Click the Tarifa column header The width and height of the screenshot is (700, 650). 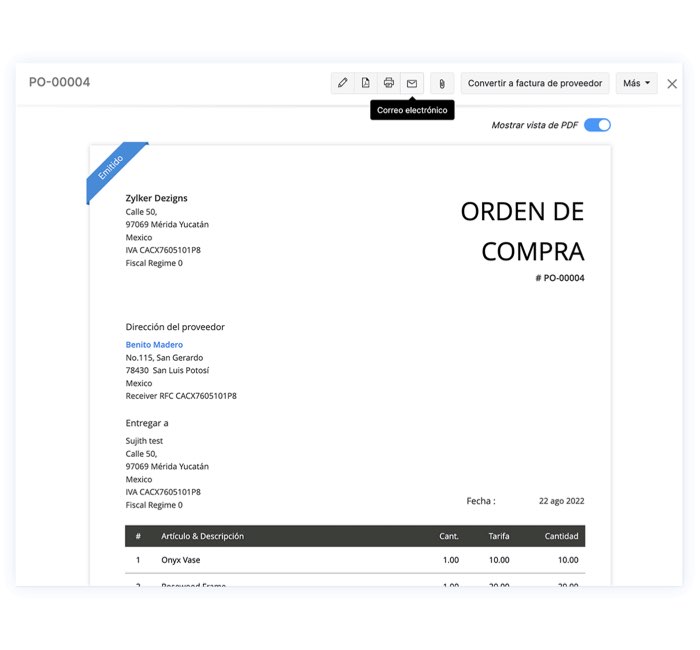pyautogui.click(x=498, y=536)
